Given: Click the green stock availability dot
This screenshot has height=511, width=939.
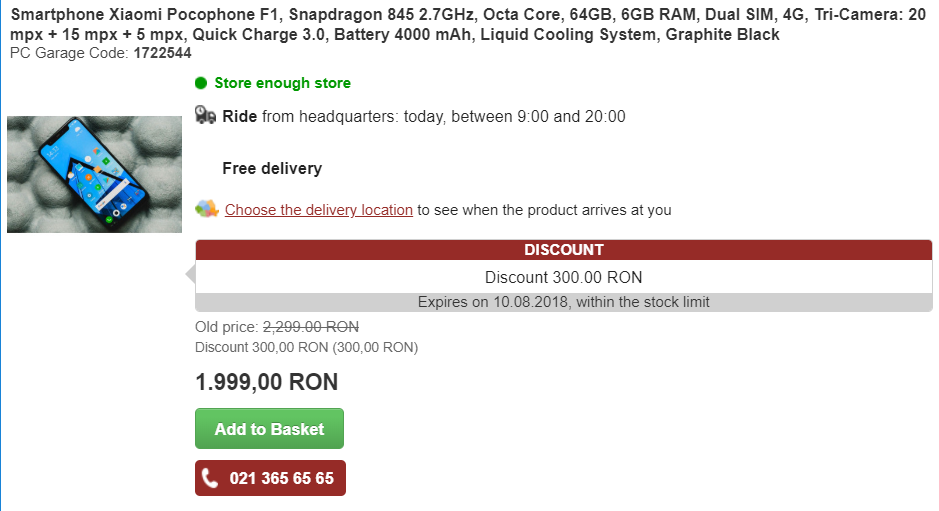Looking at the screenshot, I should [201, 83].
